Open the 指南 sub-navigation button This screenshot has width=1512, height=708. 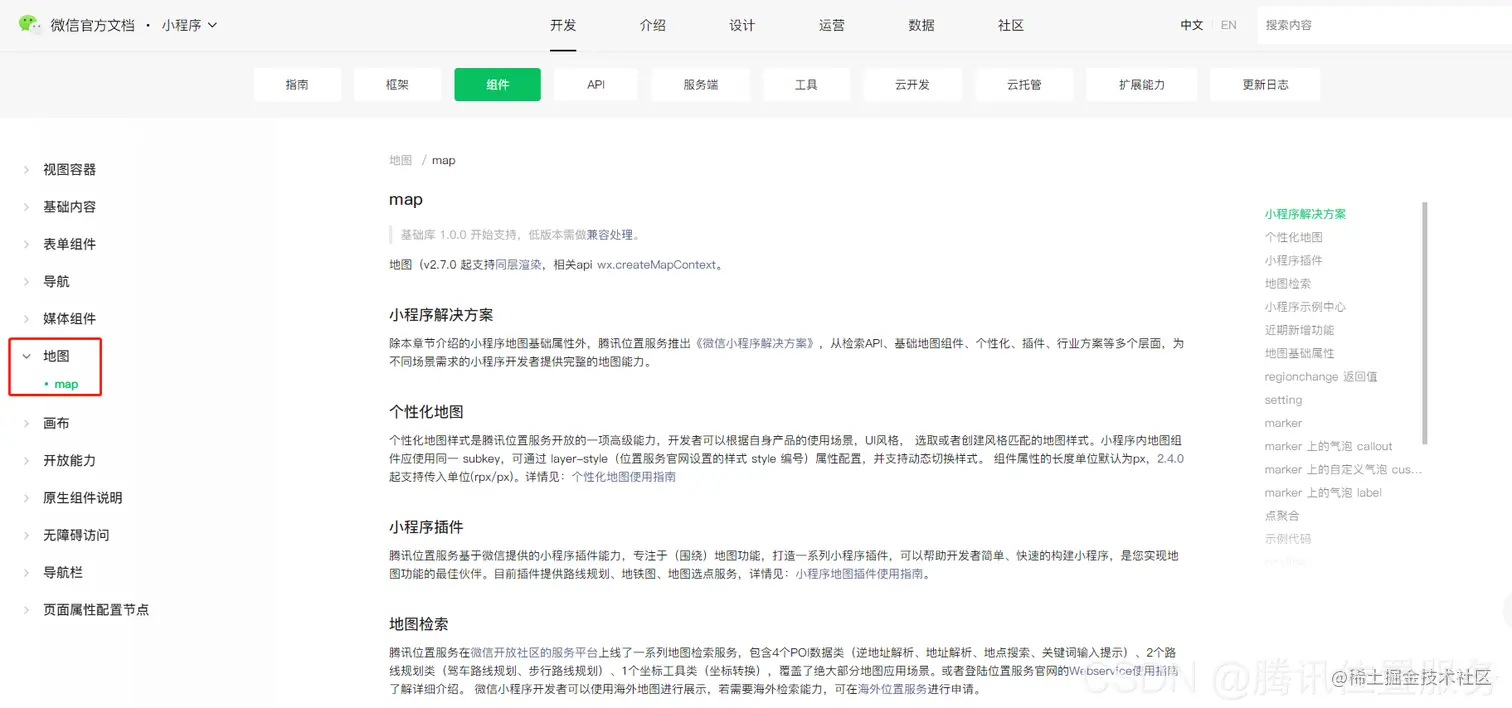pos(297,85)
